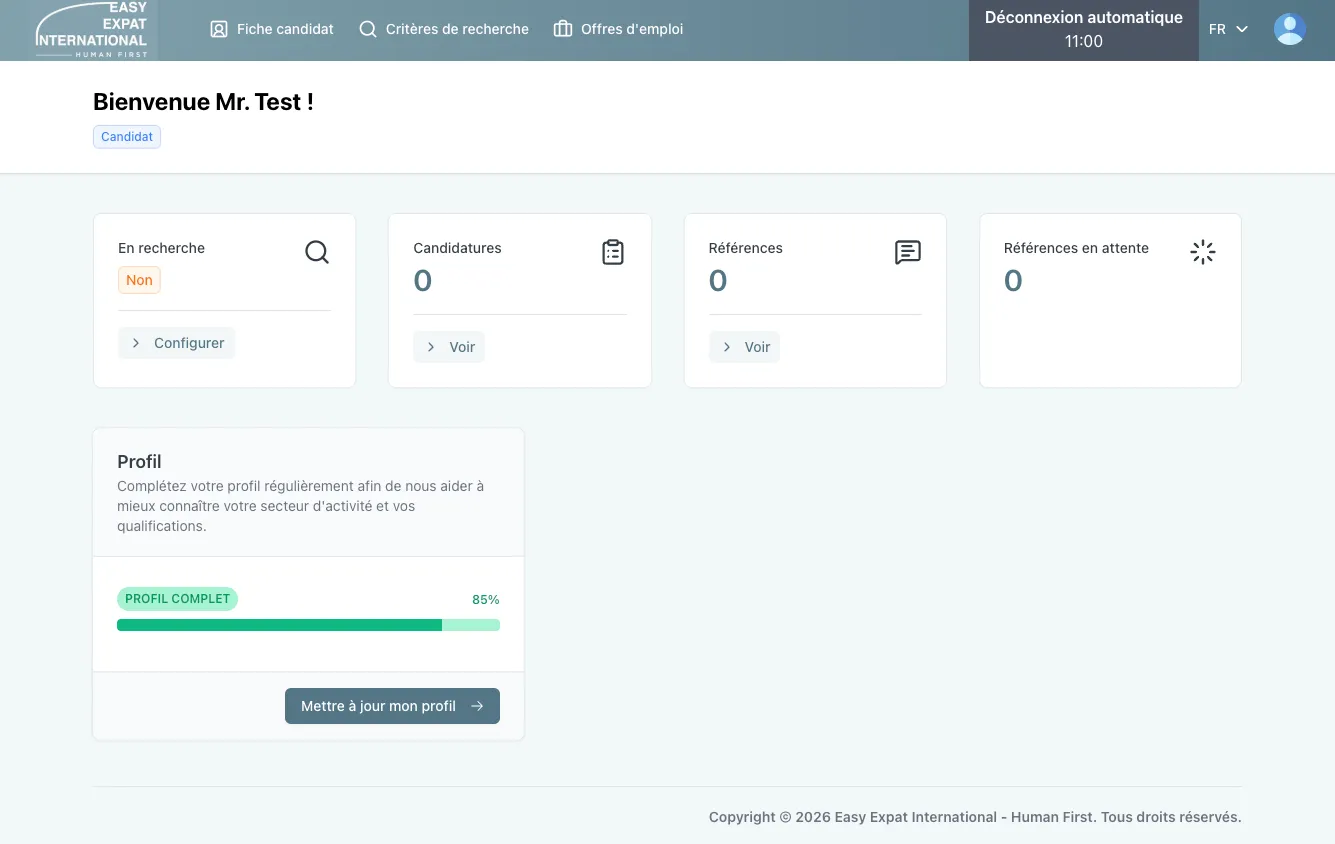This screenshot has height=844, width=1335.
Task: Click the 85% completion value
Action: coord(486,600)
